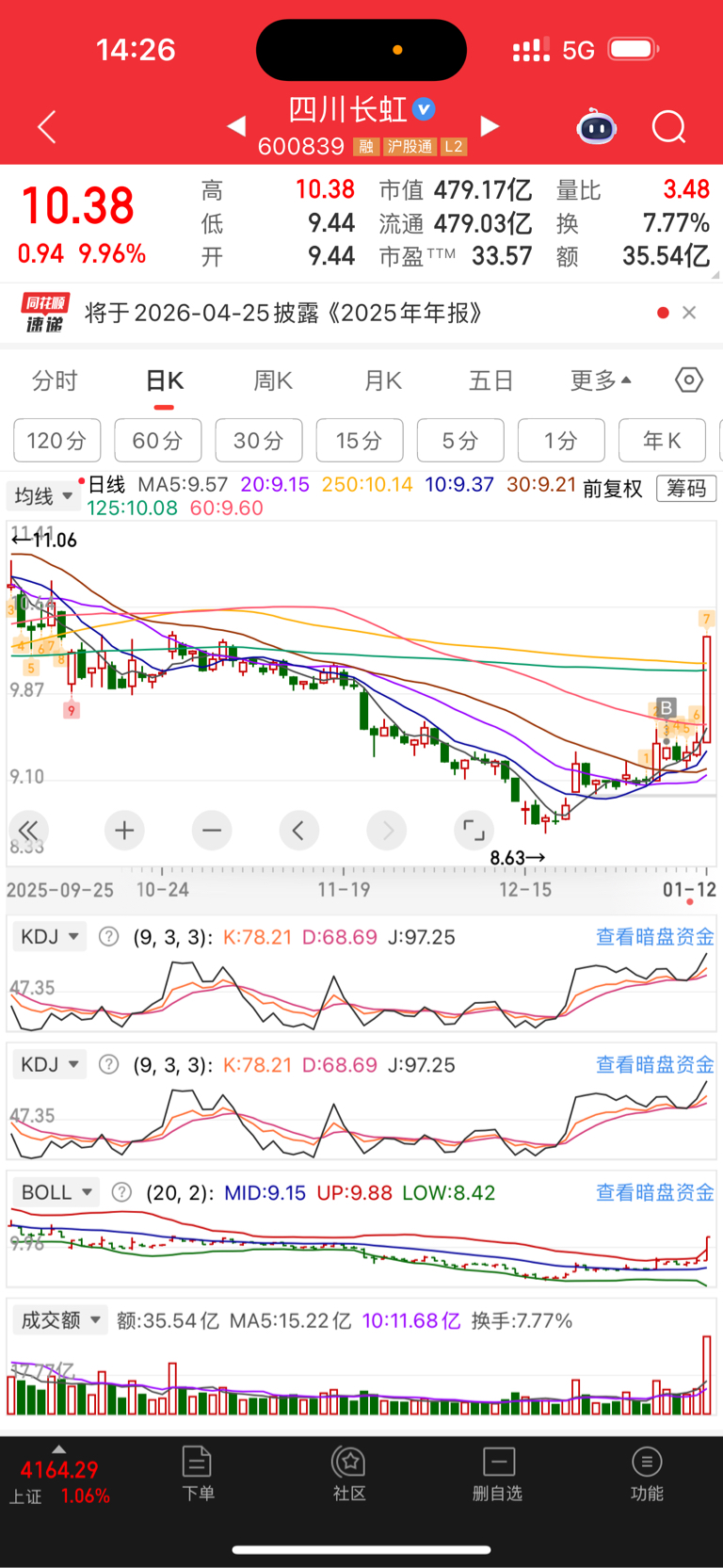This screenshot has width=723, height=1568.
Task: Switch to the next stock arrow
Action: [490, 125]
